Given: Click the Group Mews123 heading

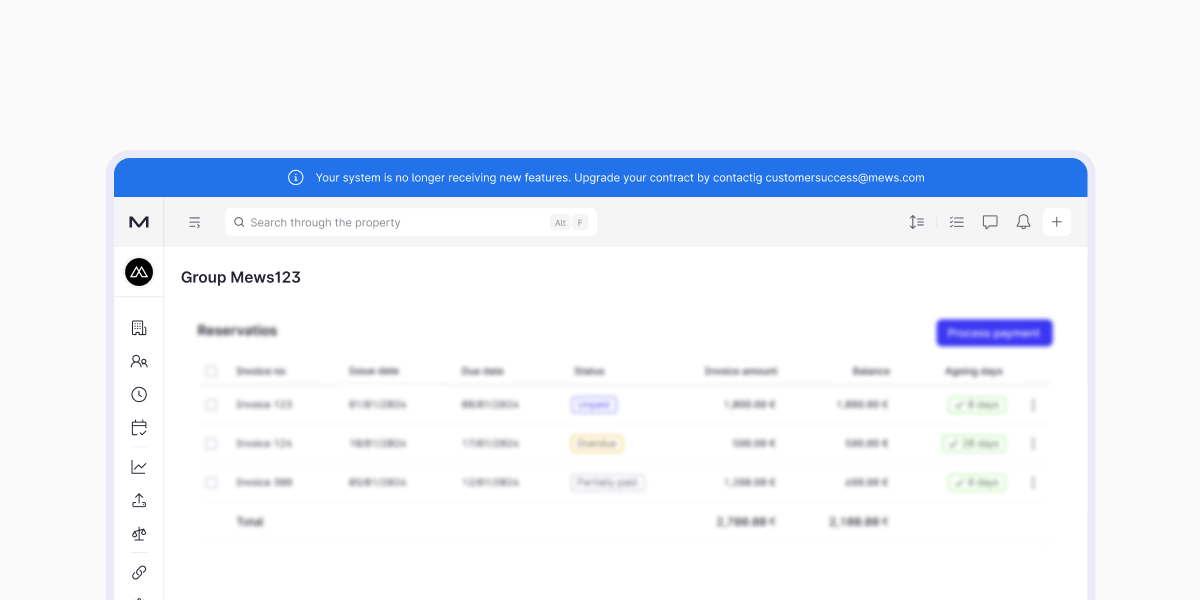Looking at the screenshot, I should pyautogui.click(x=241, y=277).
